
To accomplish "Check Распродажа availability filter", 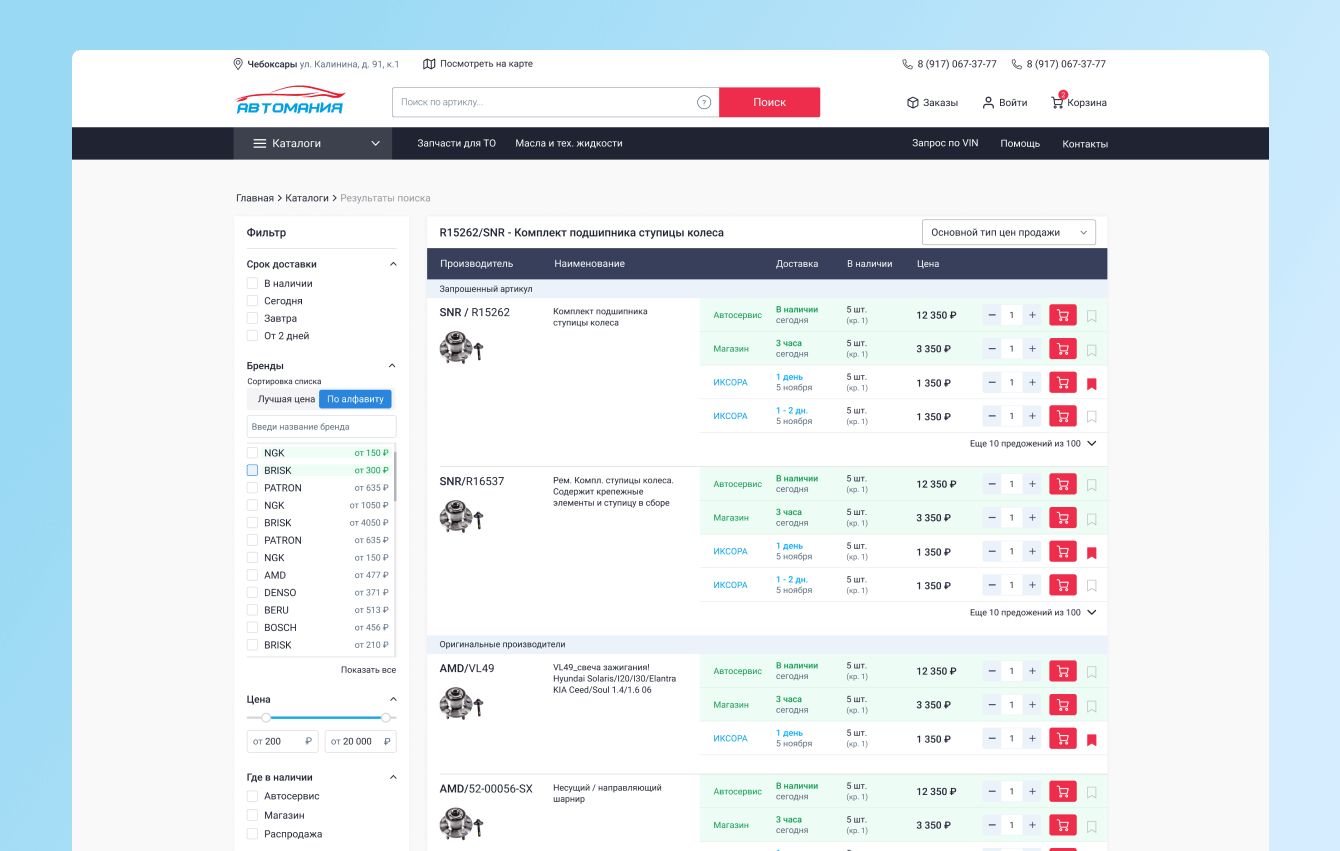I will click(253, 834).
